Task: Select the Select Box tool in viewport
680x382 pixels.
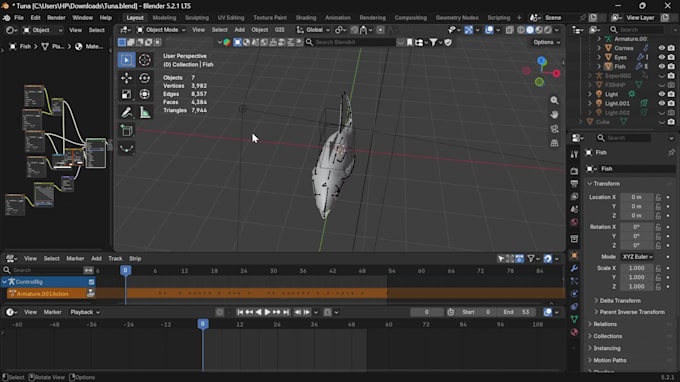Action: (126, 60)
